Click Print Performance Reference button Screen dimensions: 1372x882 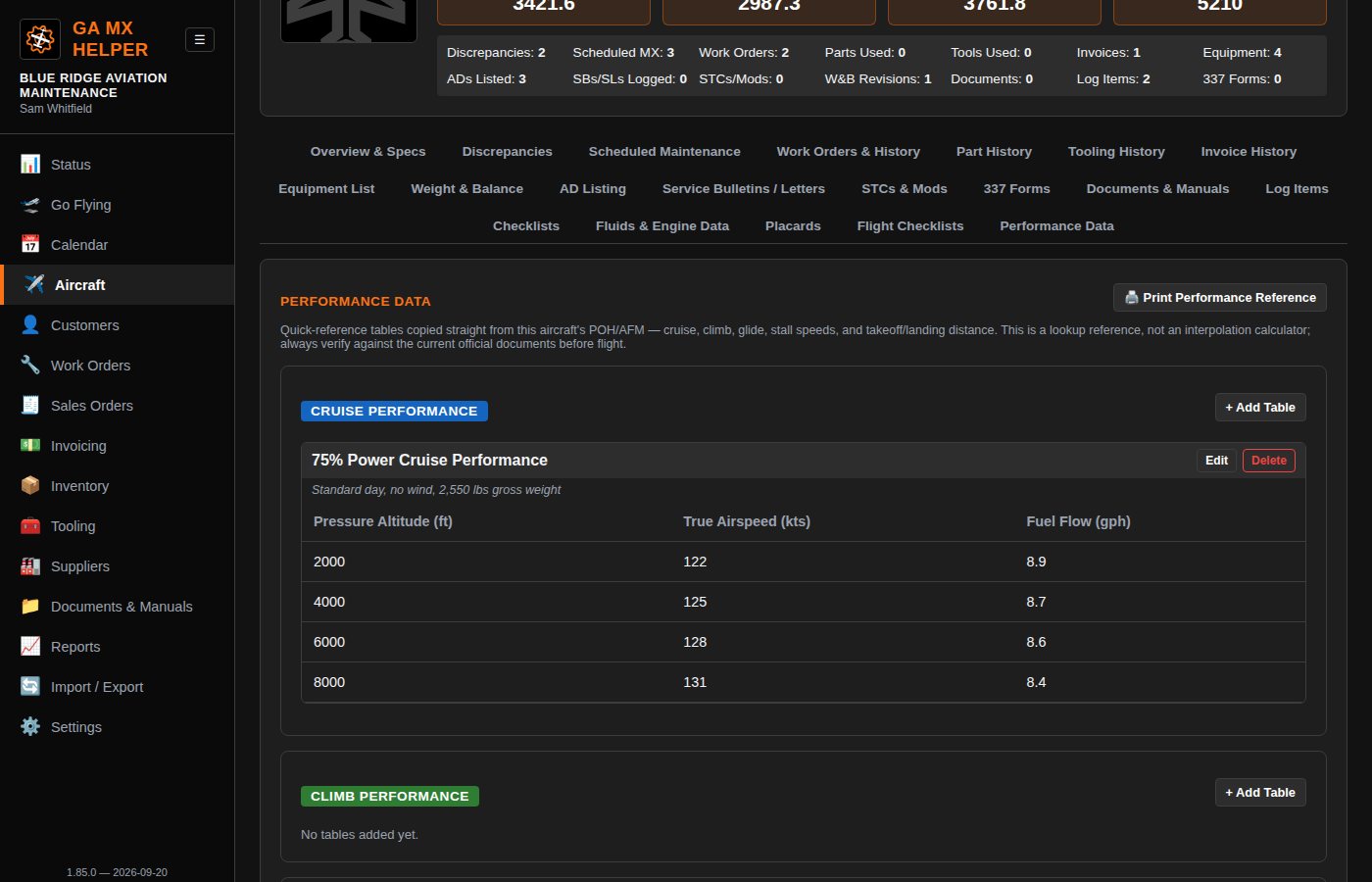click(1219, 297)
